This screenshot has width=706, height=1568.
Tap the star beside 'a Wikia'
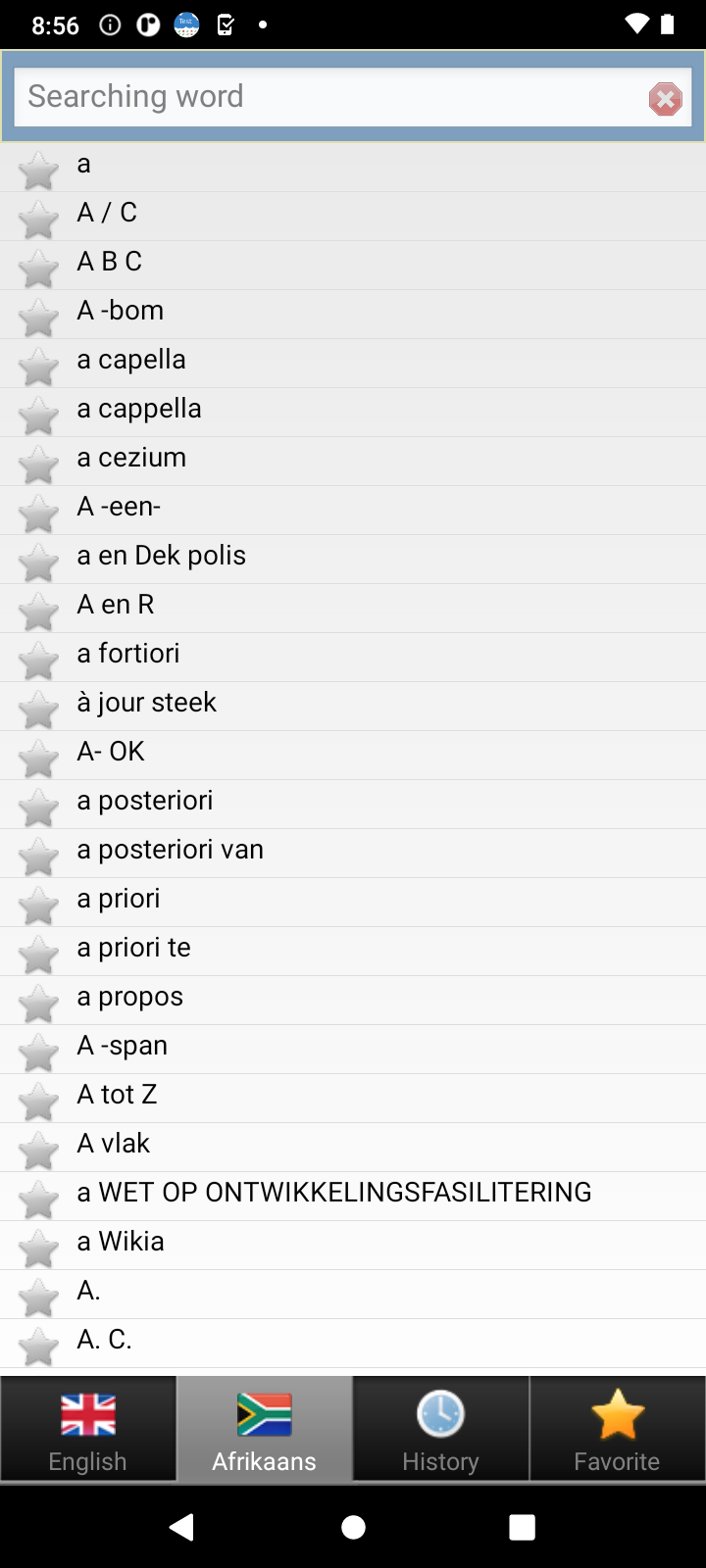pos(38,1249)
